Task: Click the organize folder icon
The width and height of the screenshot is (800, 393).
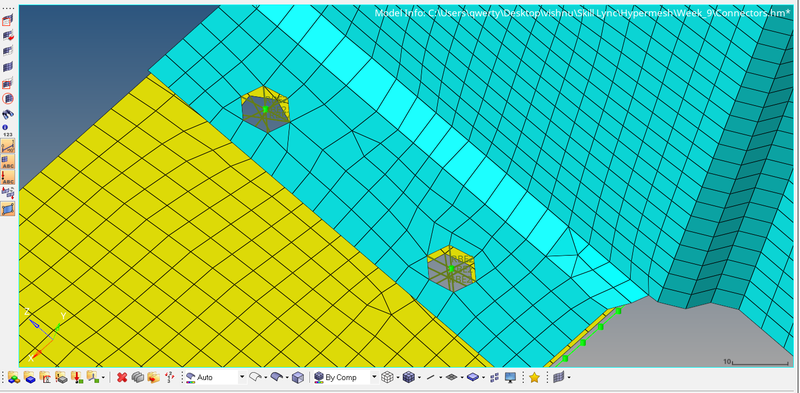Action: [154, 378]
